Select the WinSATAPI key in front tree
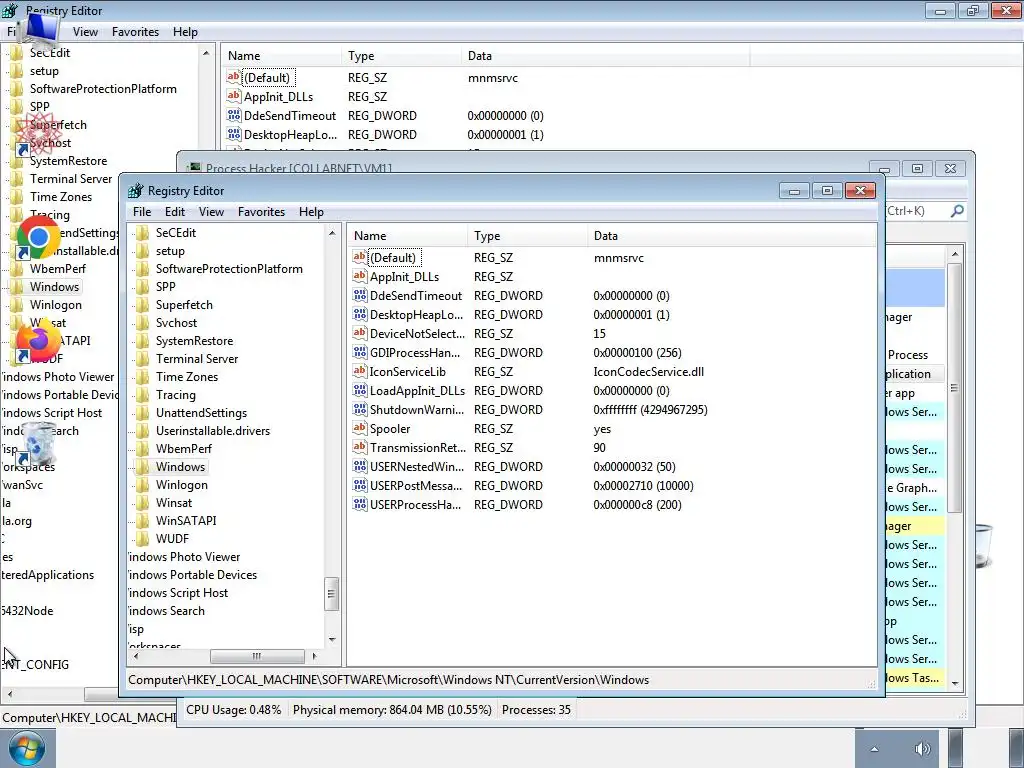The image size is (1024, 768). tap(186, 520)
